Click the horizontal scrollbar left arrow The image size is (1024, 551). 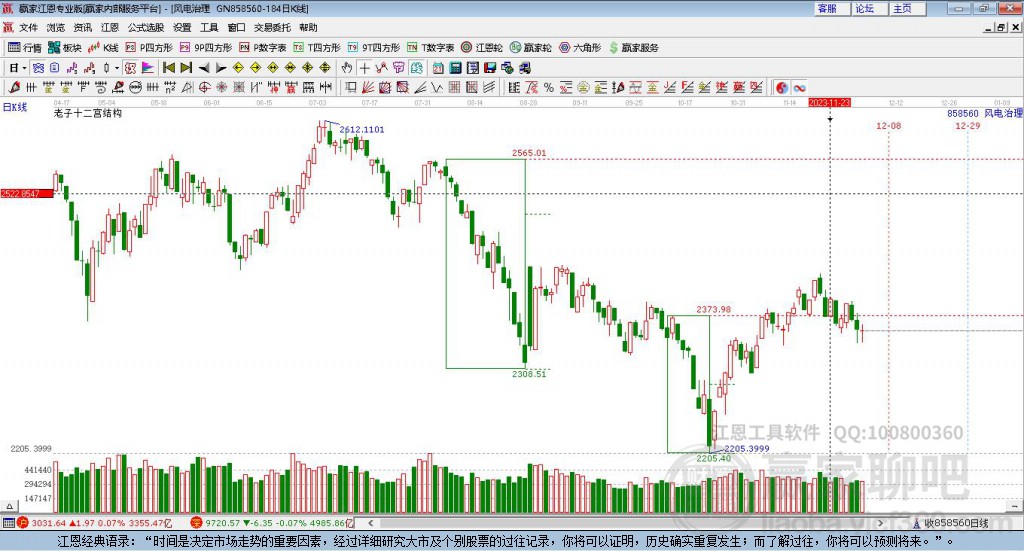tap(370, 523)
